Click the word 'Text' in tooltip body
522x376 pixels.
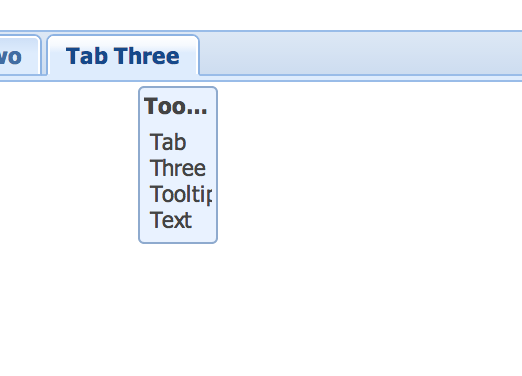(171, 220)
